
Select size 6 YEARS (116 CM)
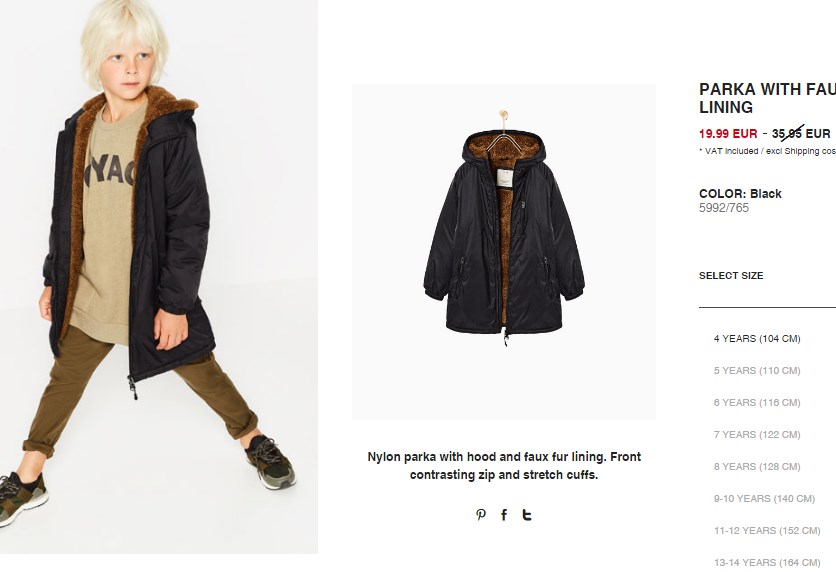coord(757,402)
